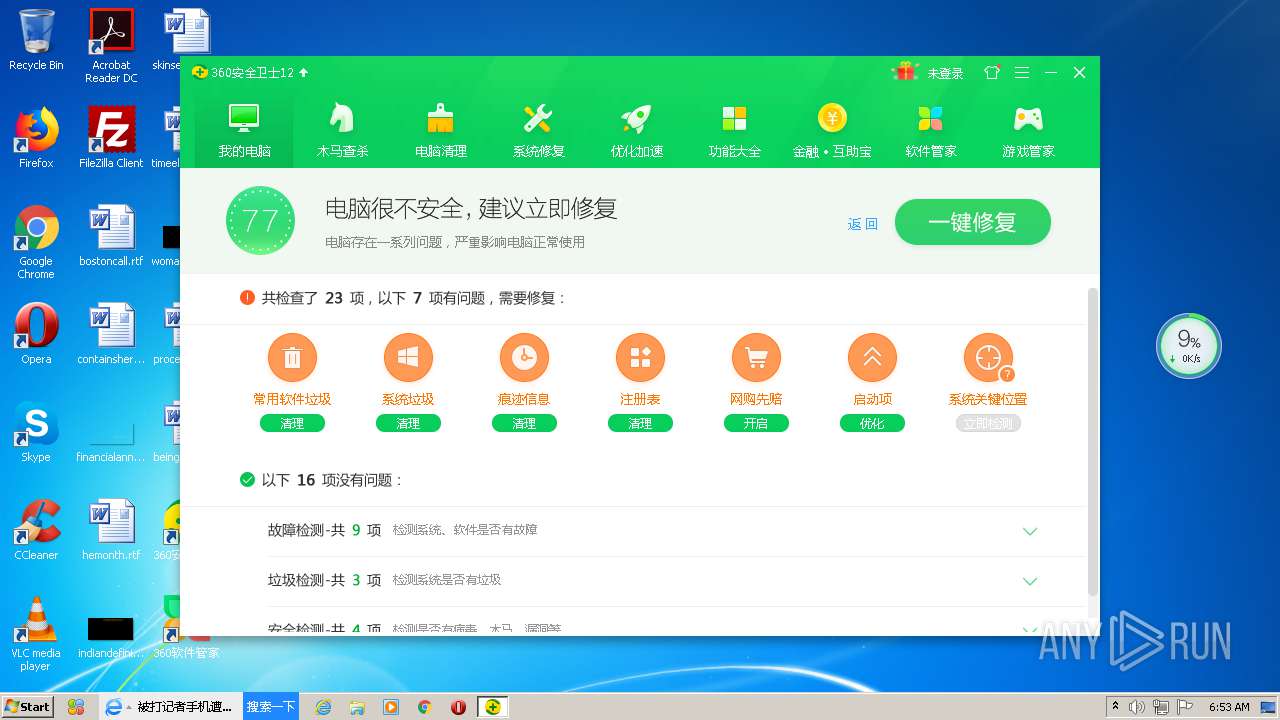Open Acrobat Reader DC desktop icon

(x=111, y=46)
